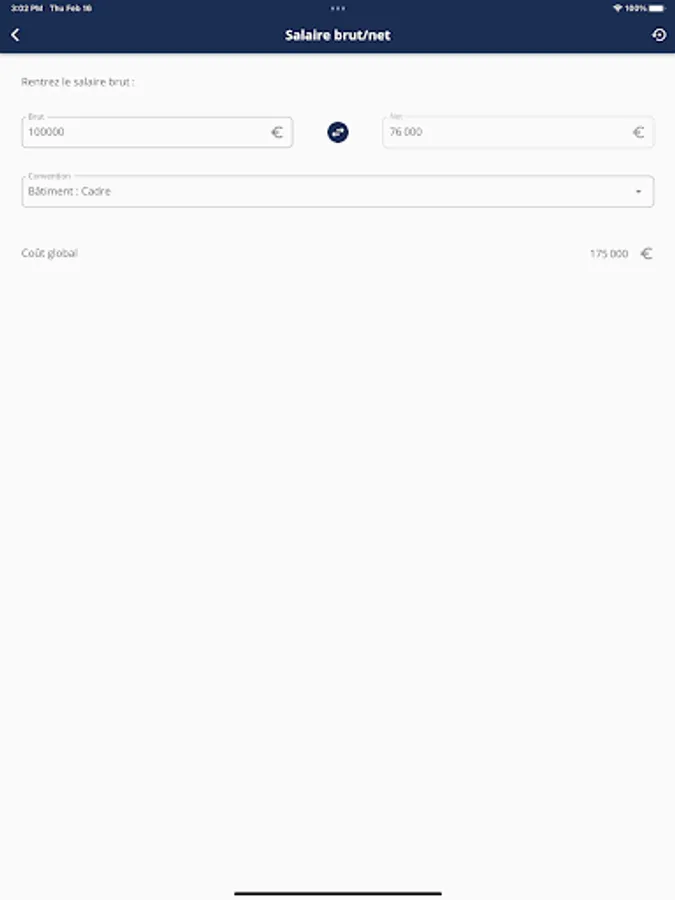The image size is (675, 900).
Task: Focus the Brut input showing 100000
Action: coord(157,132)
